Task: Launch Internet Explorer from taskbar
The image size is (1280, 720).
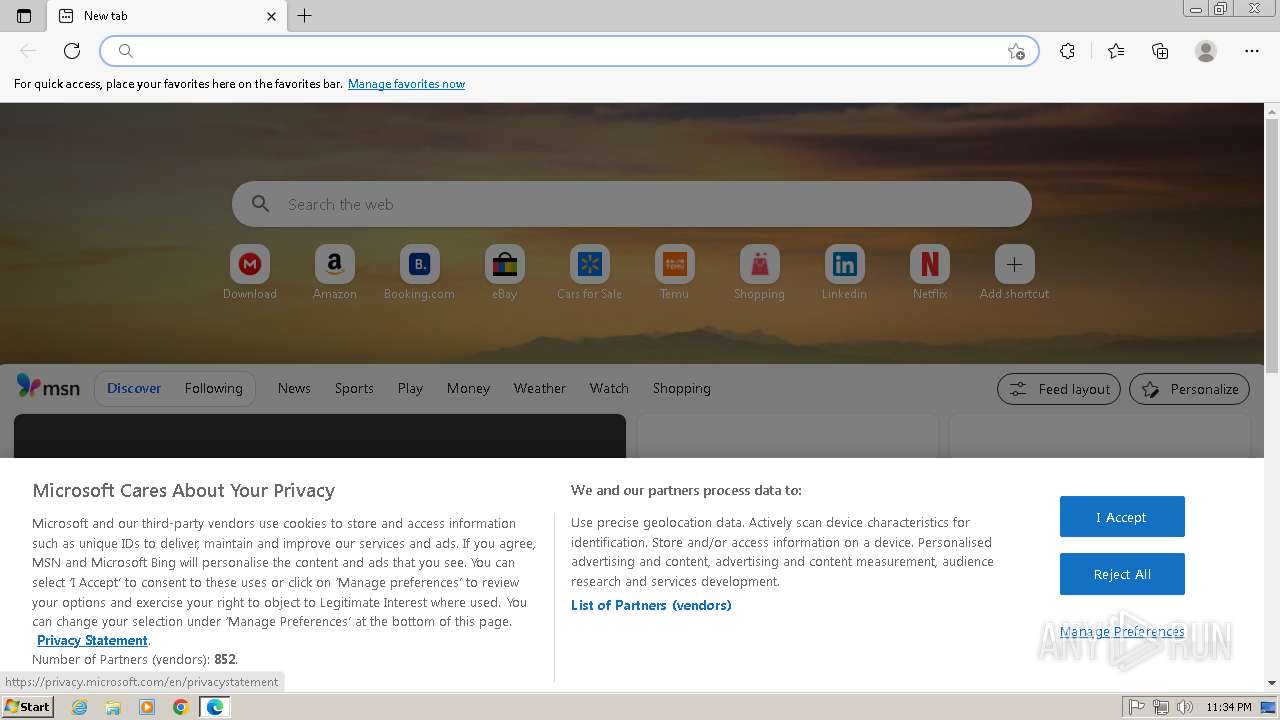Action: click(x=80, y=707)
